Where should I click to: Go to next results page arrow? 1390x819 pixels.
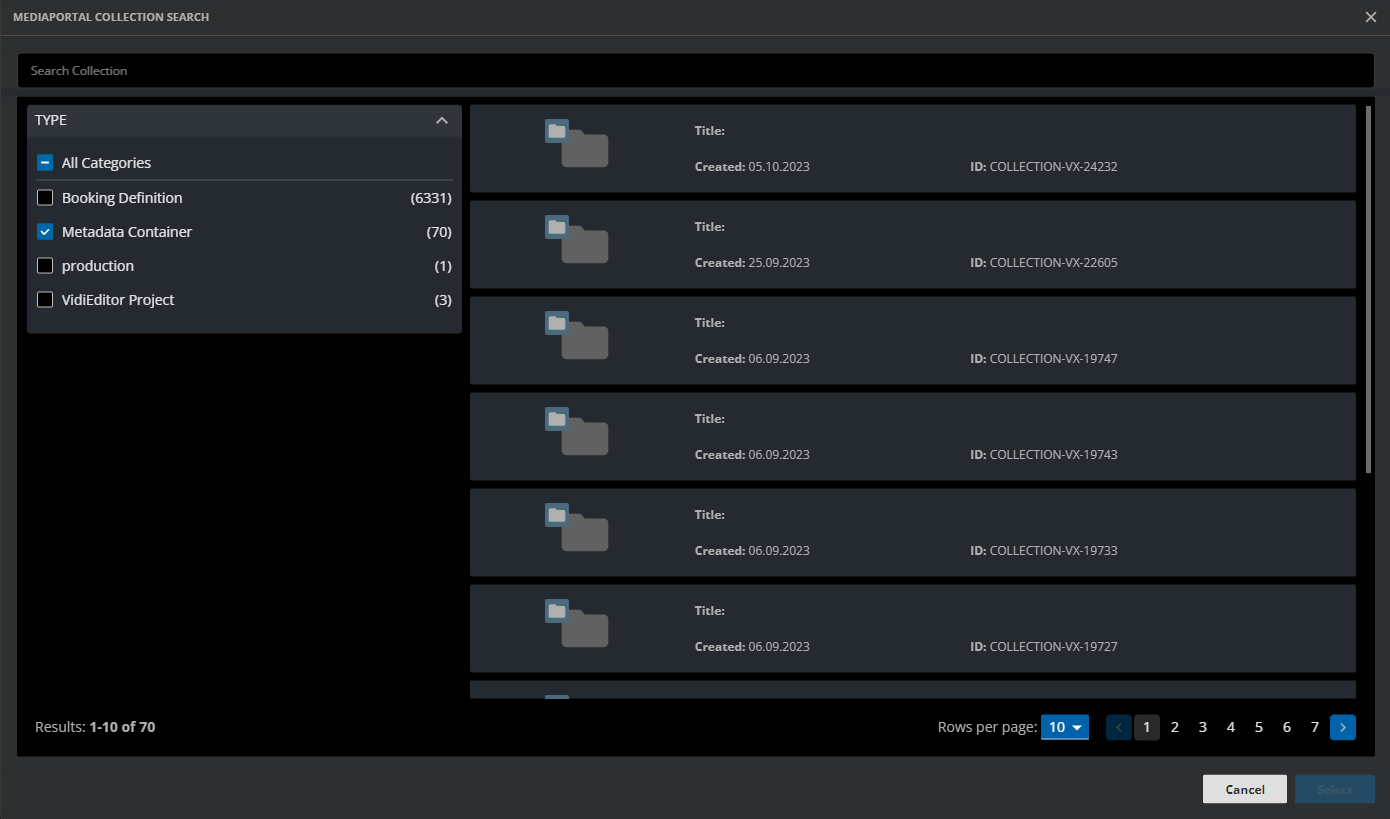[1342, 727]
